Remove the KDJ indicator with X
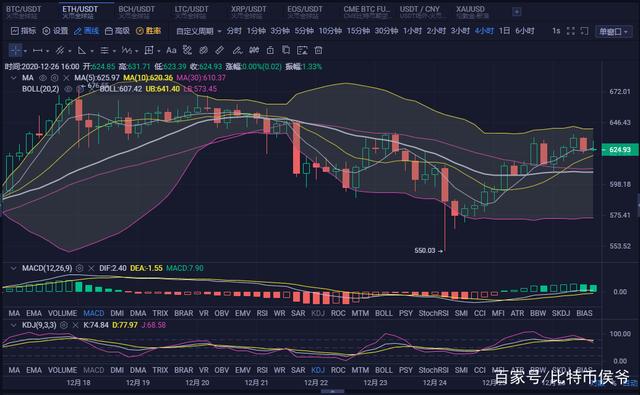Viewport: 640px width, 395px height. click(75, 325)
